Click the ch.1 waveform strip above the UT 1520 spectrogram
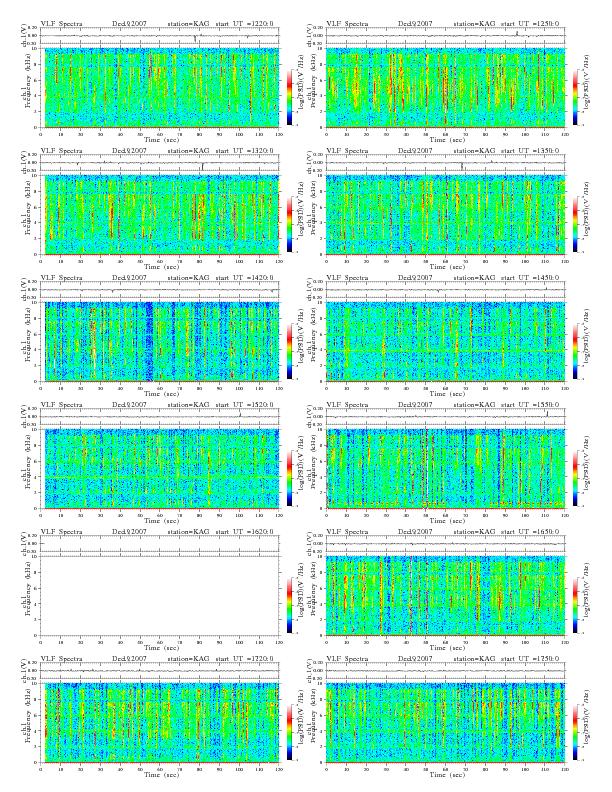The image size is (612, 792). pos(160,417)
